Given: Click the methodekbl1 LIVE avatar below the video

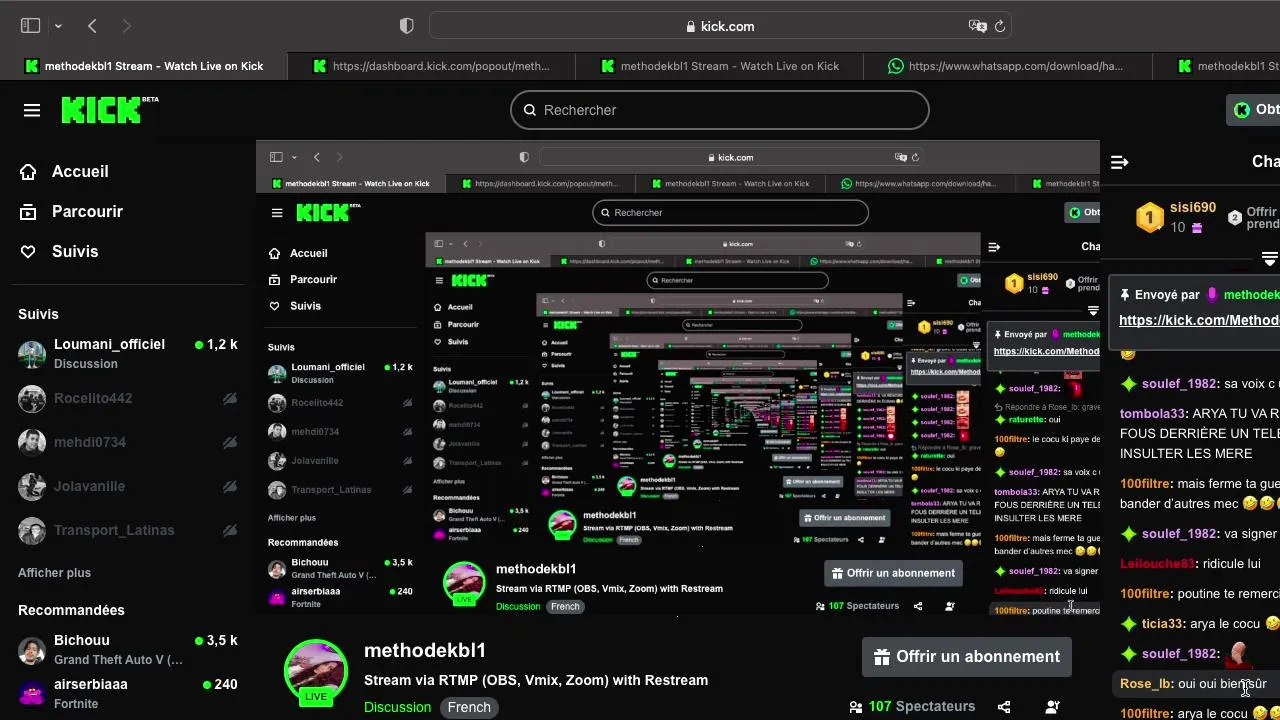Looking at the screenshot, I should pyautogui.click(x=316, y=671).
